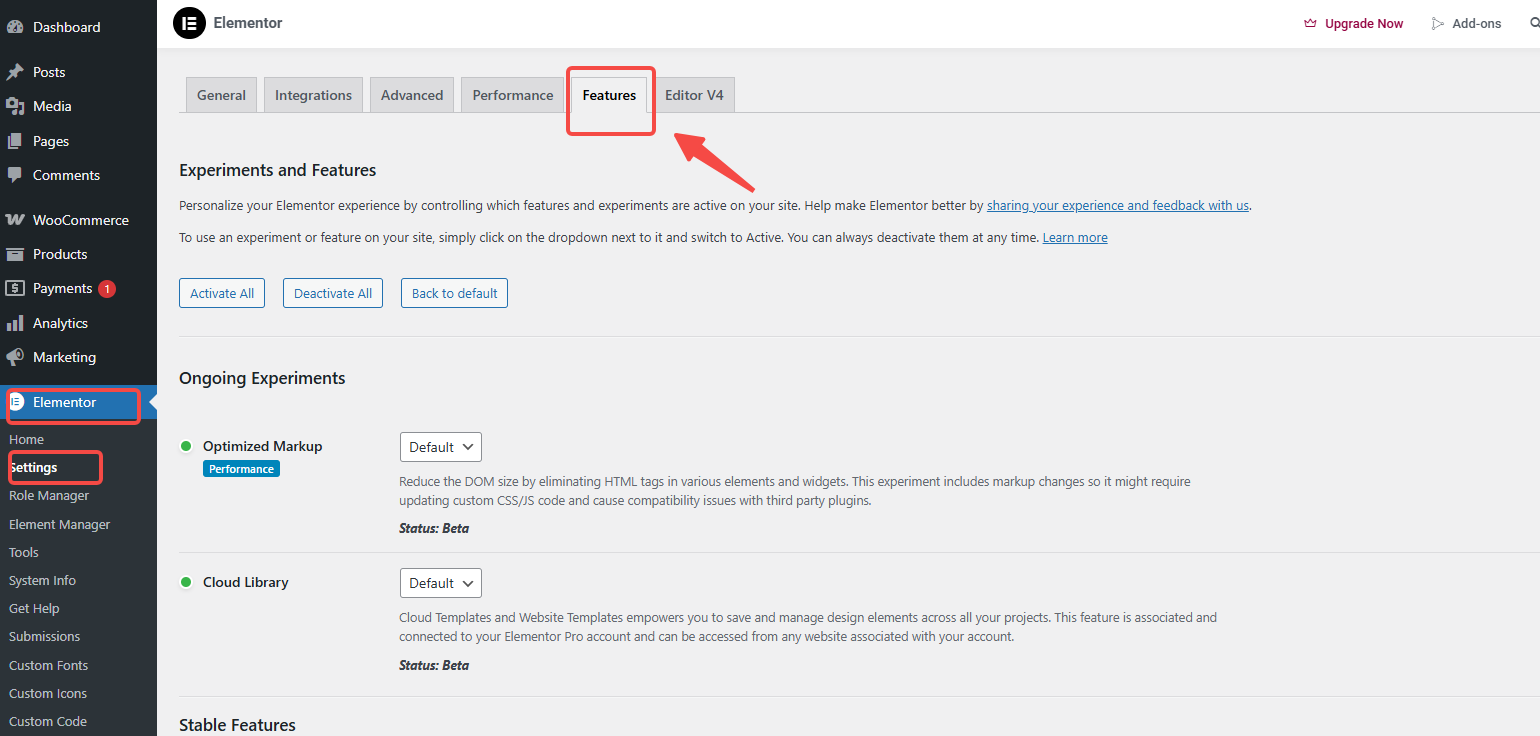Image resolution: width=1540 pixels, height=736 pixels.
Task: Click the Comments speech bubble icon
Action: [15, 175]
